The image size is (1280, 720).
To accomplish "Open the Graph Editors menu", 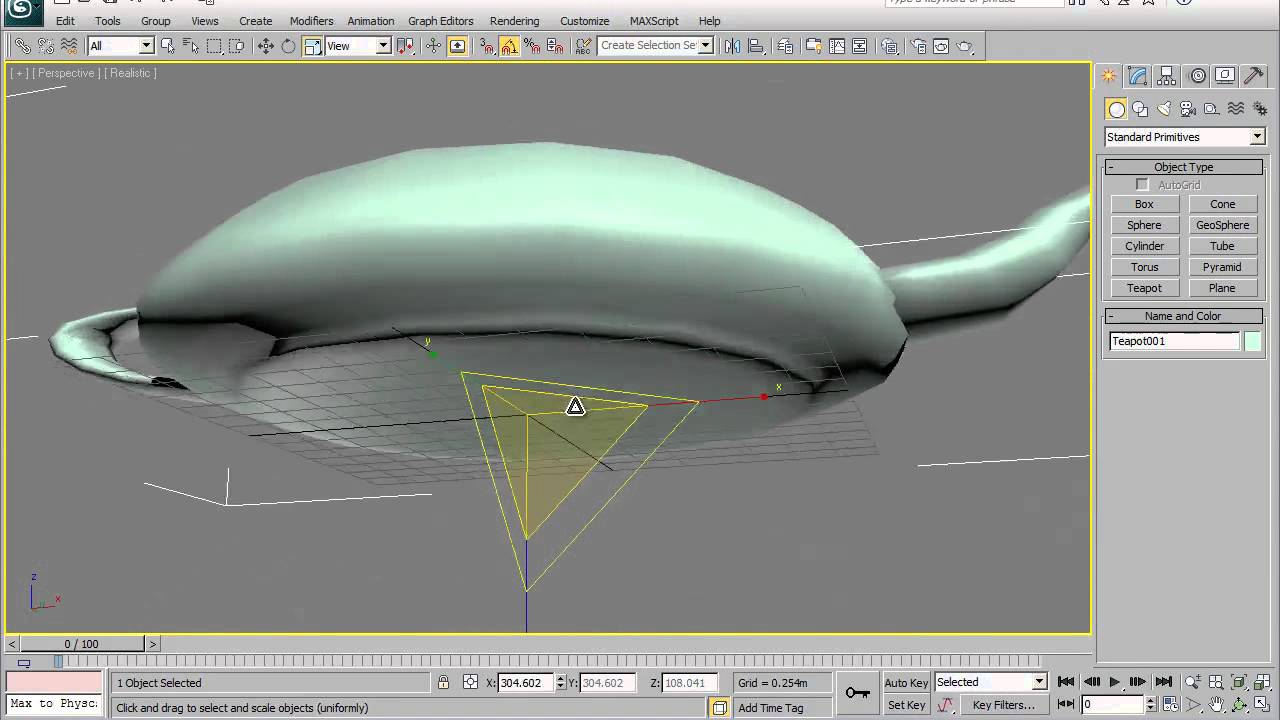I will (x=441, y=21).
